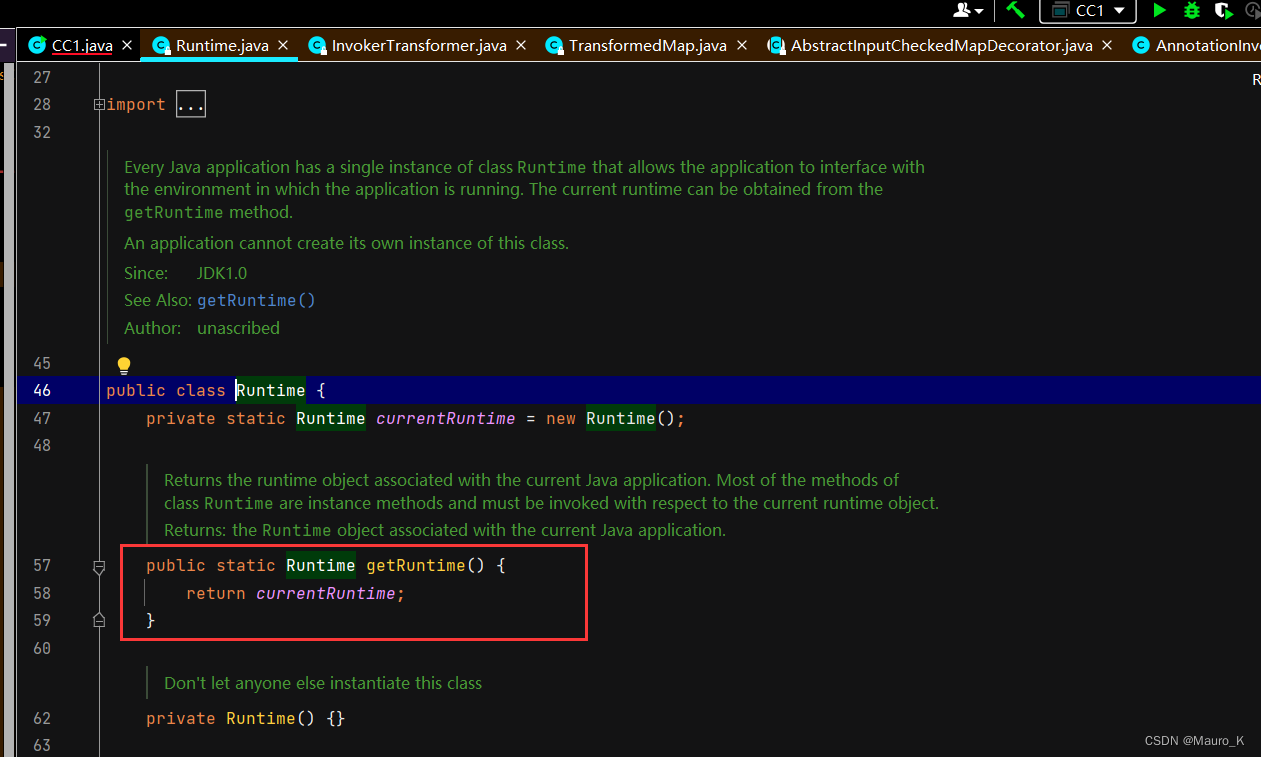This screenshot has height=757, width=1261.
Task: Click the profiler clock icon at toolbar edge
Action: click(x=1252, y=10)
